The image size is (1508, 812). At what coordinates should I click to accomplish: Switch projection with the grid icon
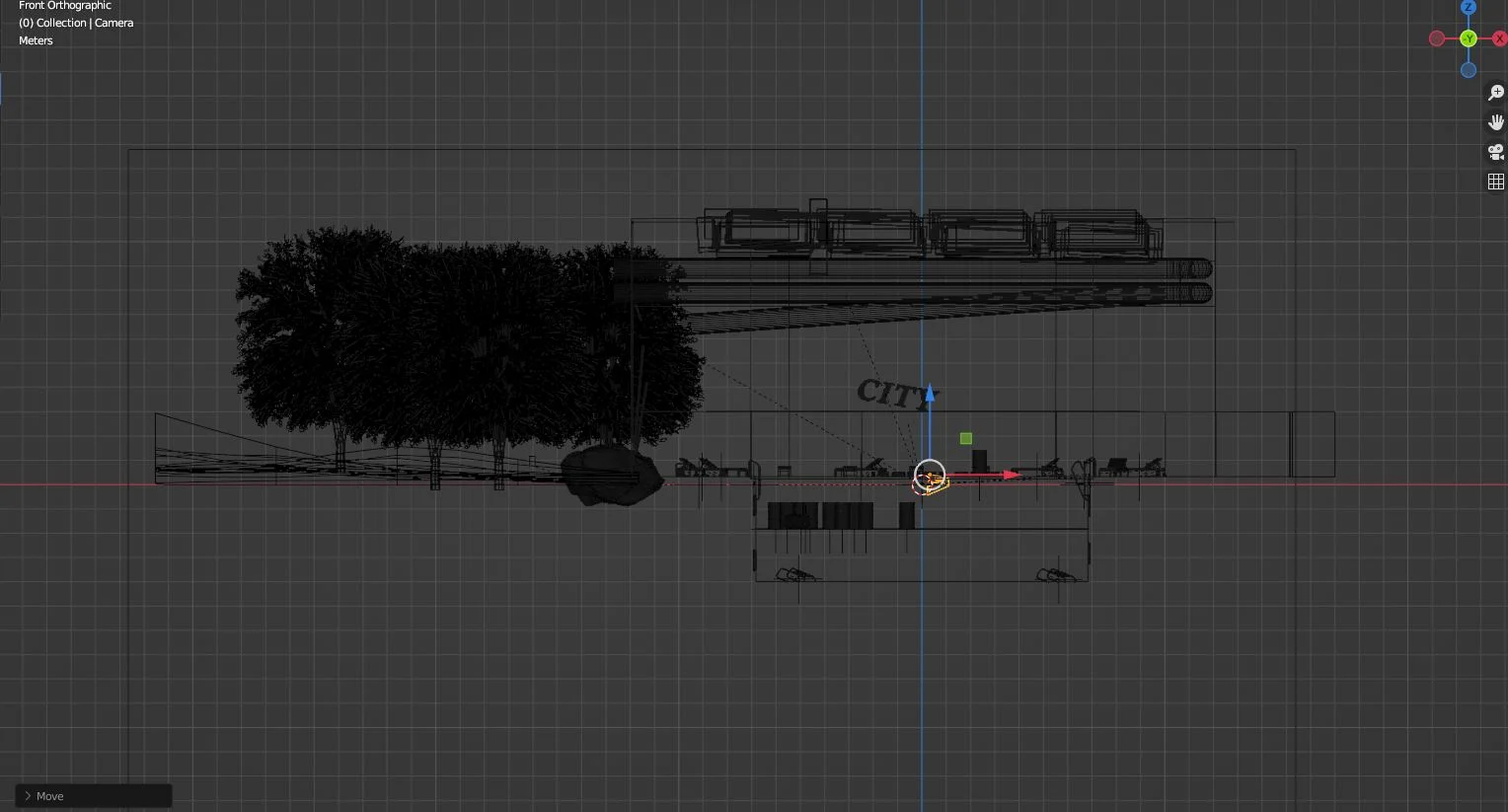point(1495,181)
